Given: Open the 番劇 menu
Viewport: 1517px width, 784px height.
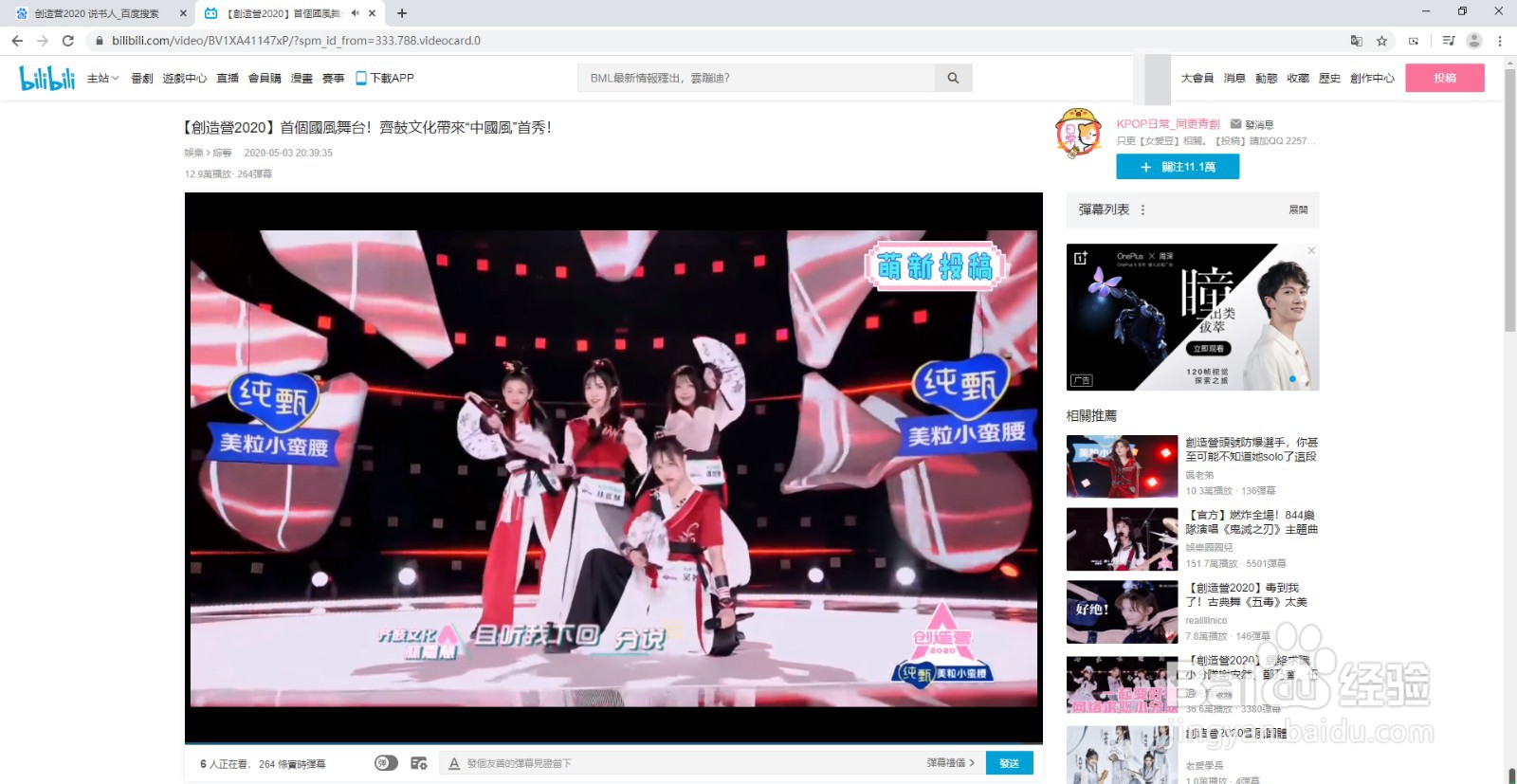Looking at the screenshot, I should pyautogui.click(x=141, y=78).
